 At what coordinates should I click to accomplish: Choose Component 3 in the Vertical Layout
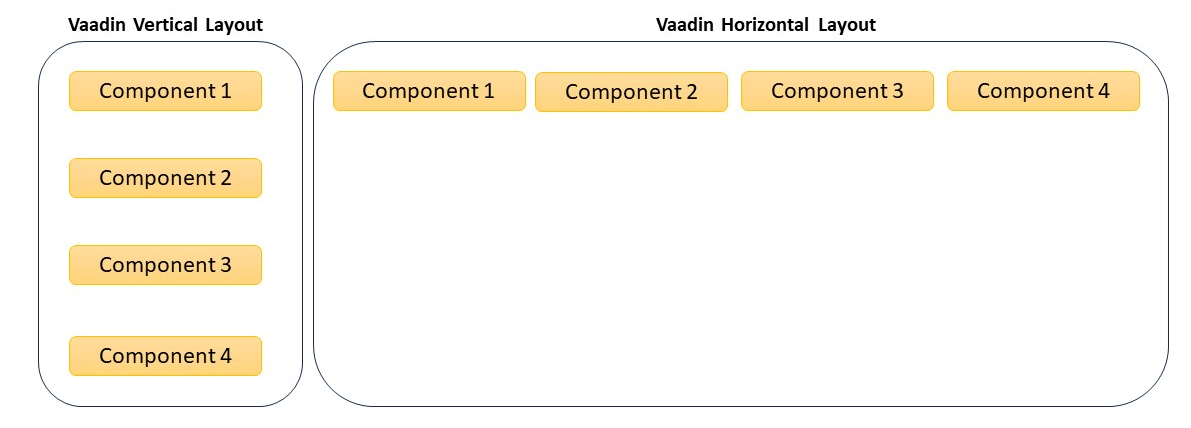166,265
